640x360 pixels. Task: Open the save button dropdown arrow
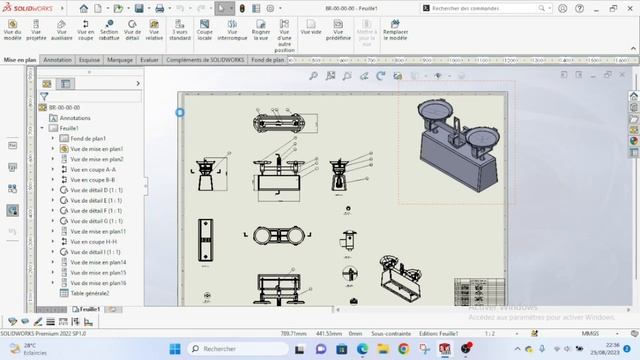(149, 8)
